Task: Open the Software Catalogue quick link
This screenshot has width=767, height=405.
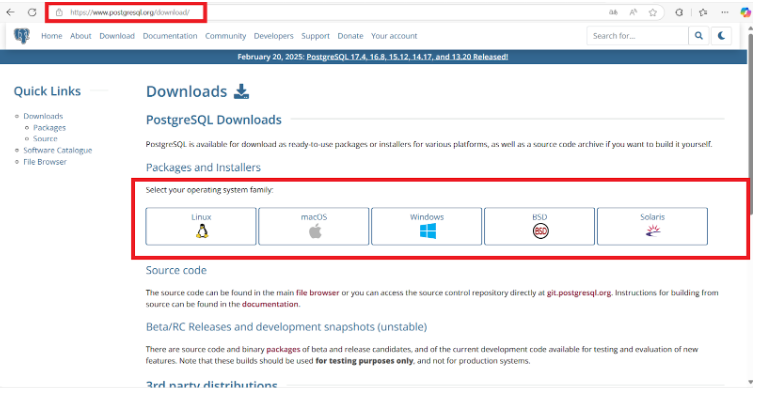Action: (58, 150)
